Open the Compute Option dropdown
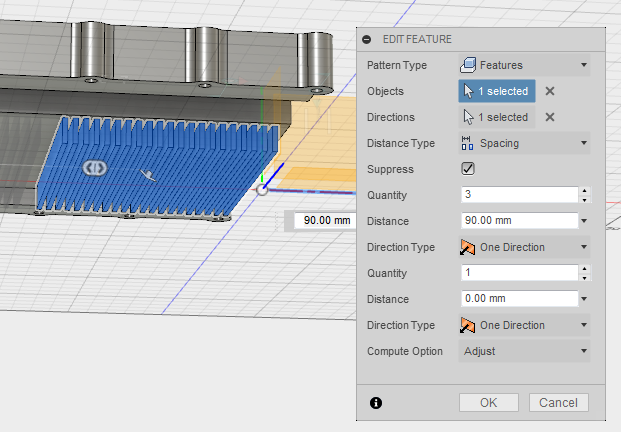 (x=524, y=351)
